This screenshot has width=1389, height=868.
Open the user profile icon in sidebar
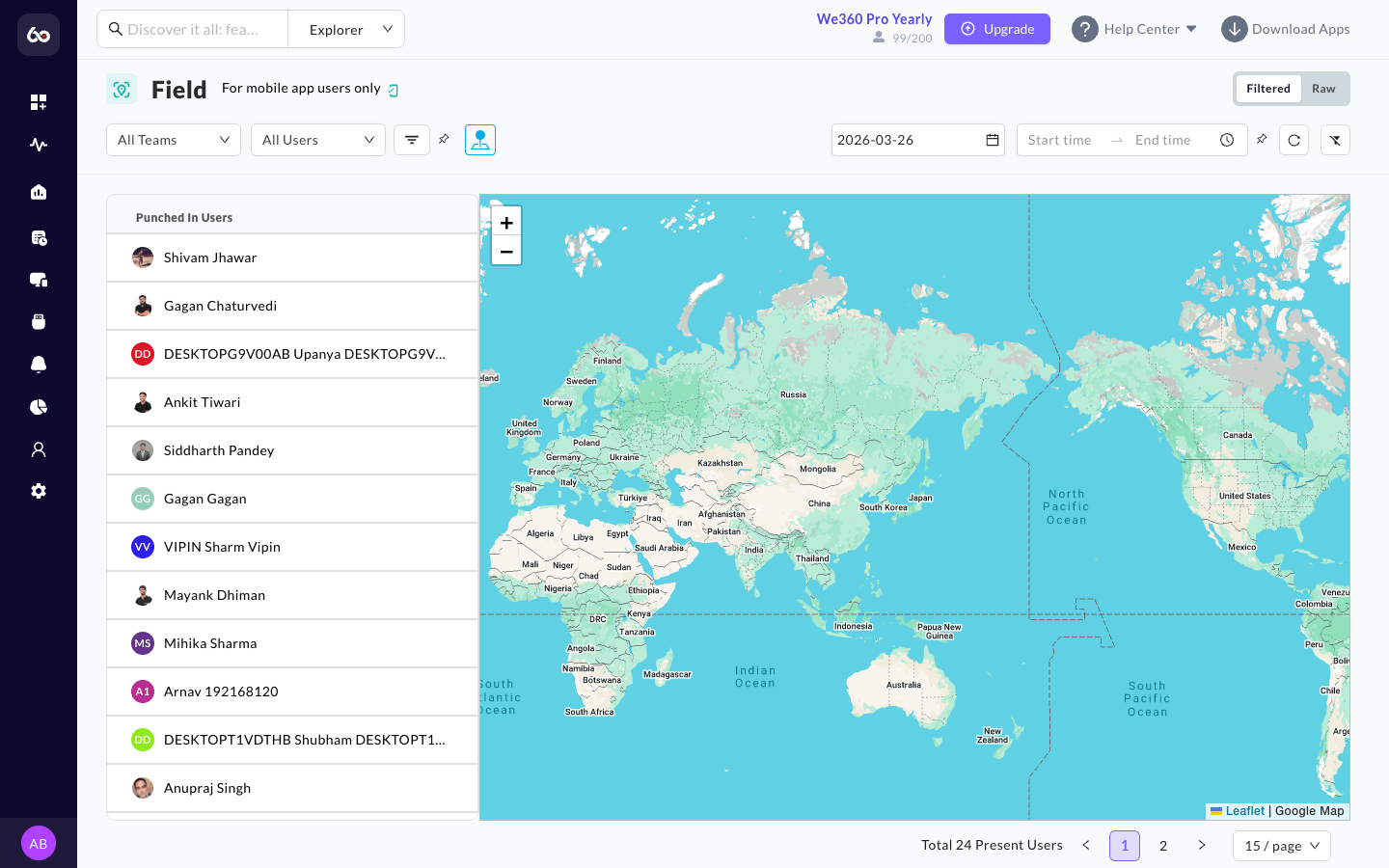click(x=39, y=449)
